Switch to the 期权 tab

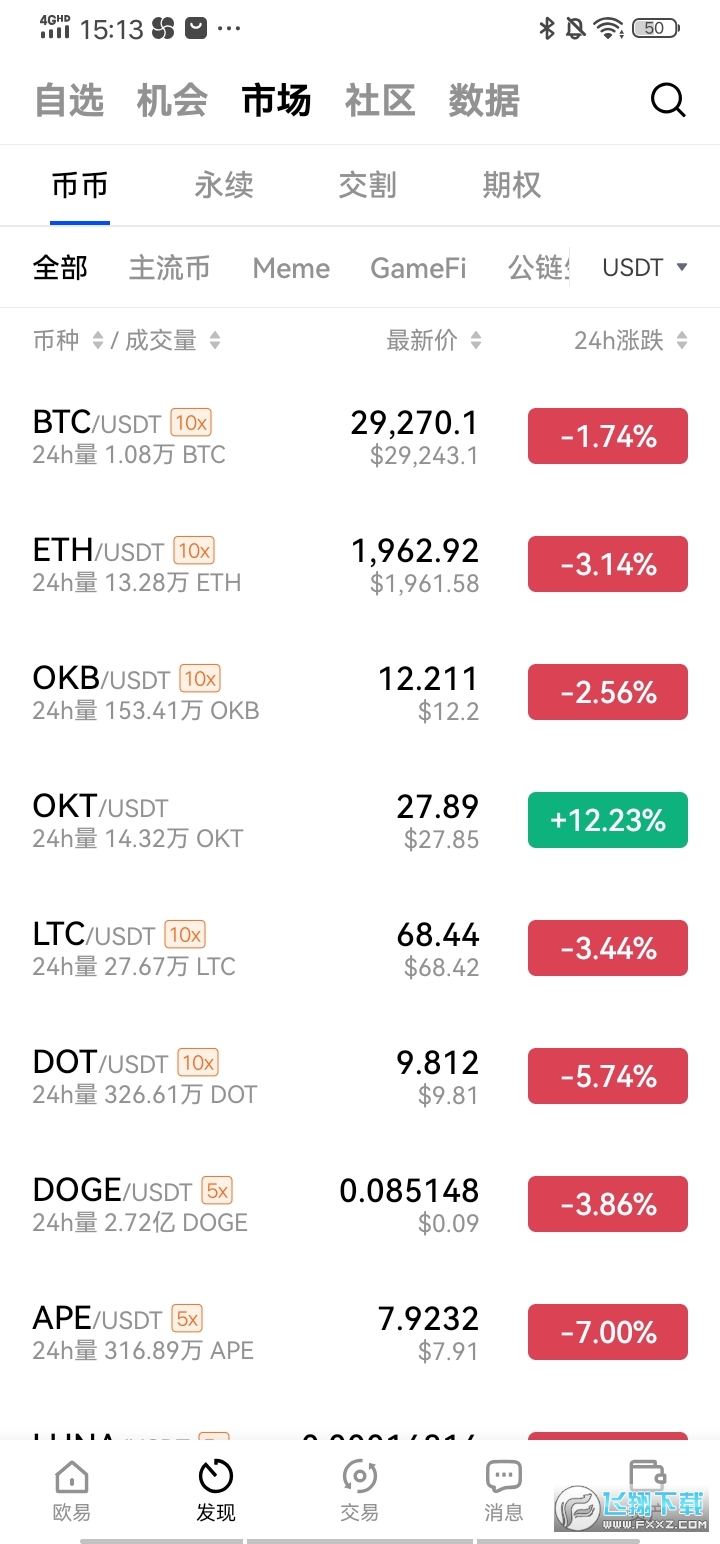point(512,185)
